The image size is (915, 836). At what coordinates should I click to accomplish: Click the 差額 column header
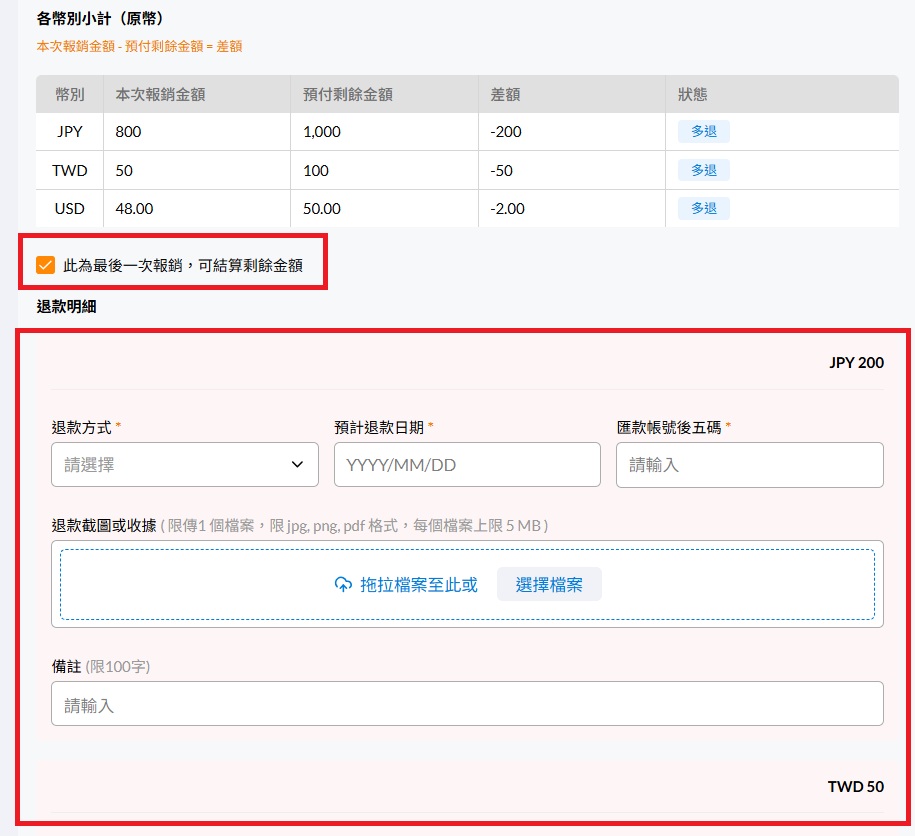coord(572,94)
